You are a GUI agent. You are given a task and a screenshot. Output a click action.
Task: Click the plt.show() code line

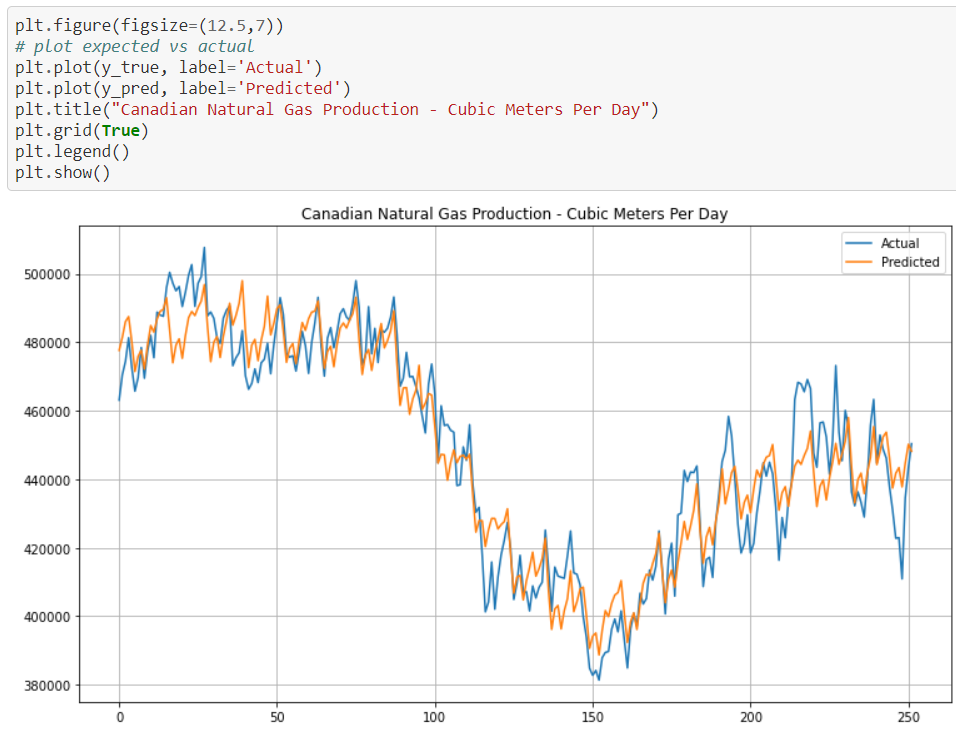tap(63, 172)
